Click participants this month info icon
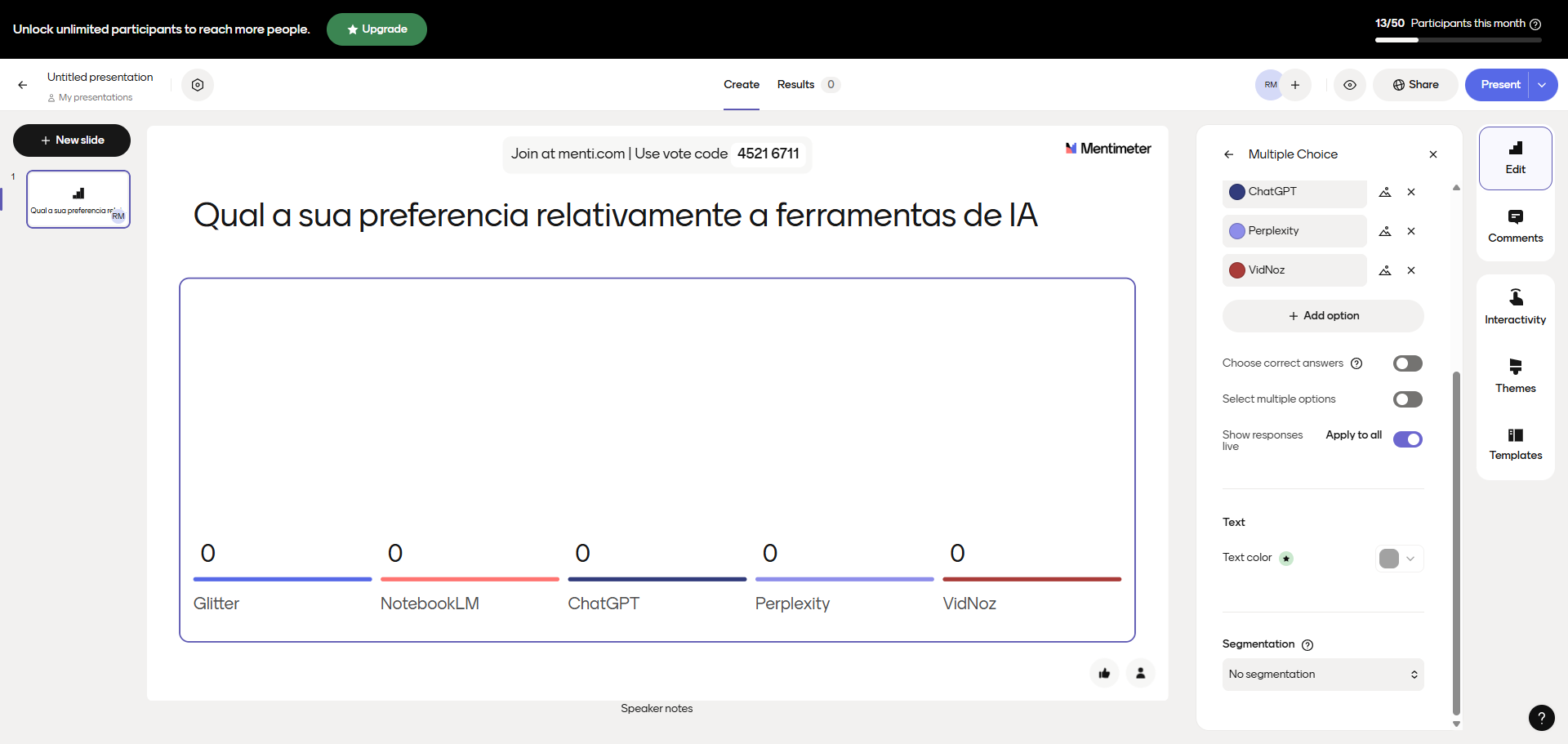 tap(1535, 24)
